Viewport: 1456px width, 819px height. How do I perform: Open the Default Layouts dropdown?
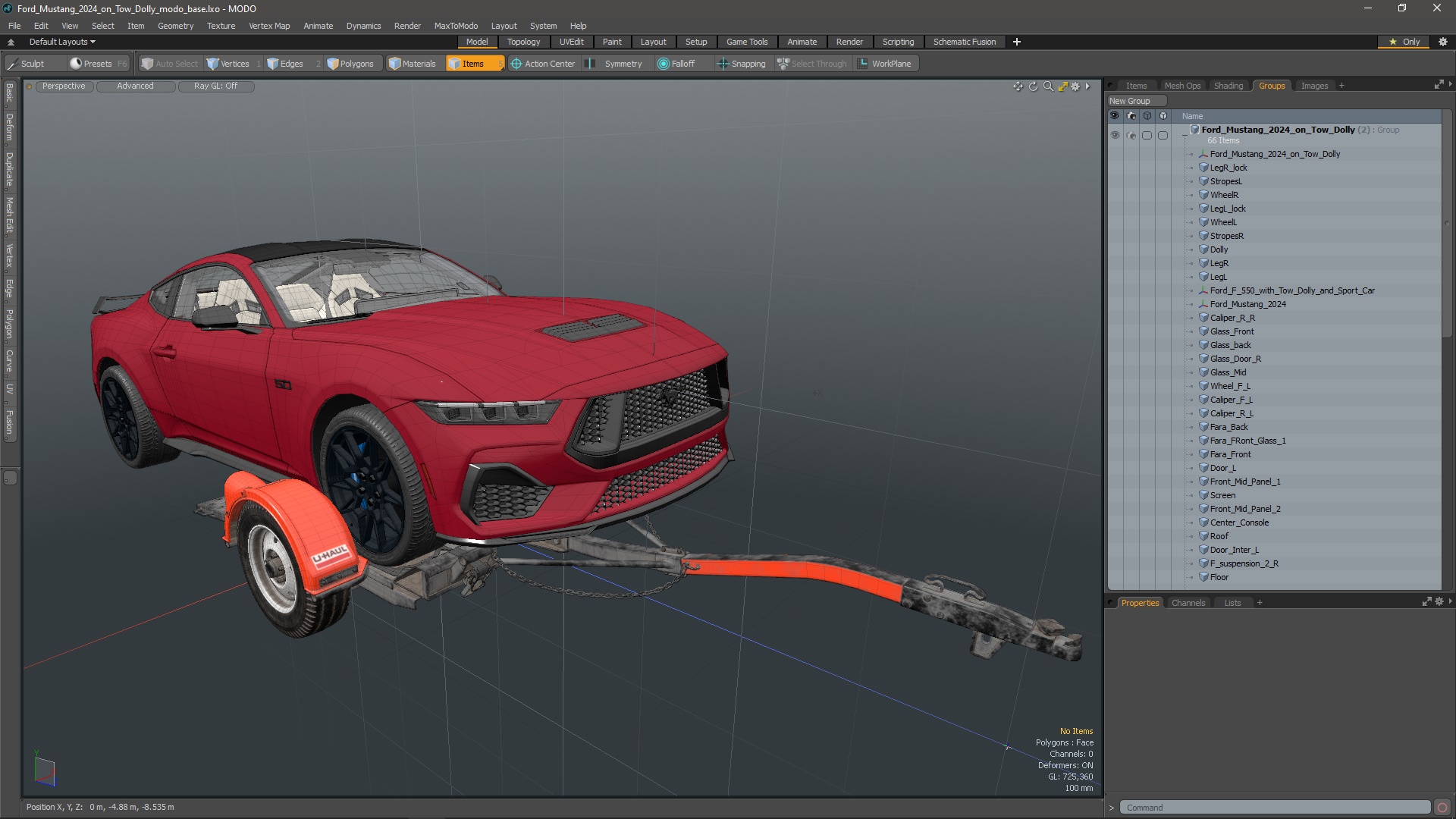62,42
